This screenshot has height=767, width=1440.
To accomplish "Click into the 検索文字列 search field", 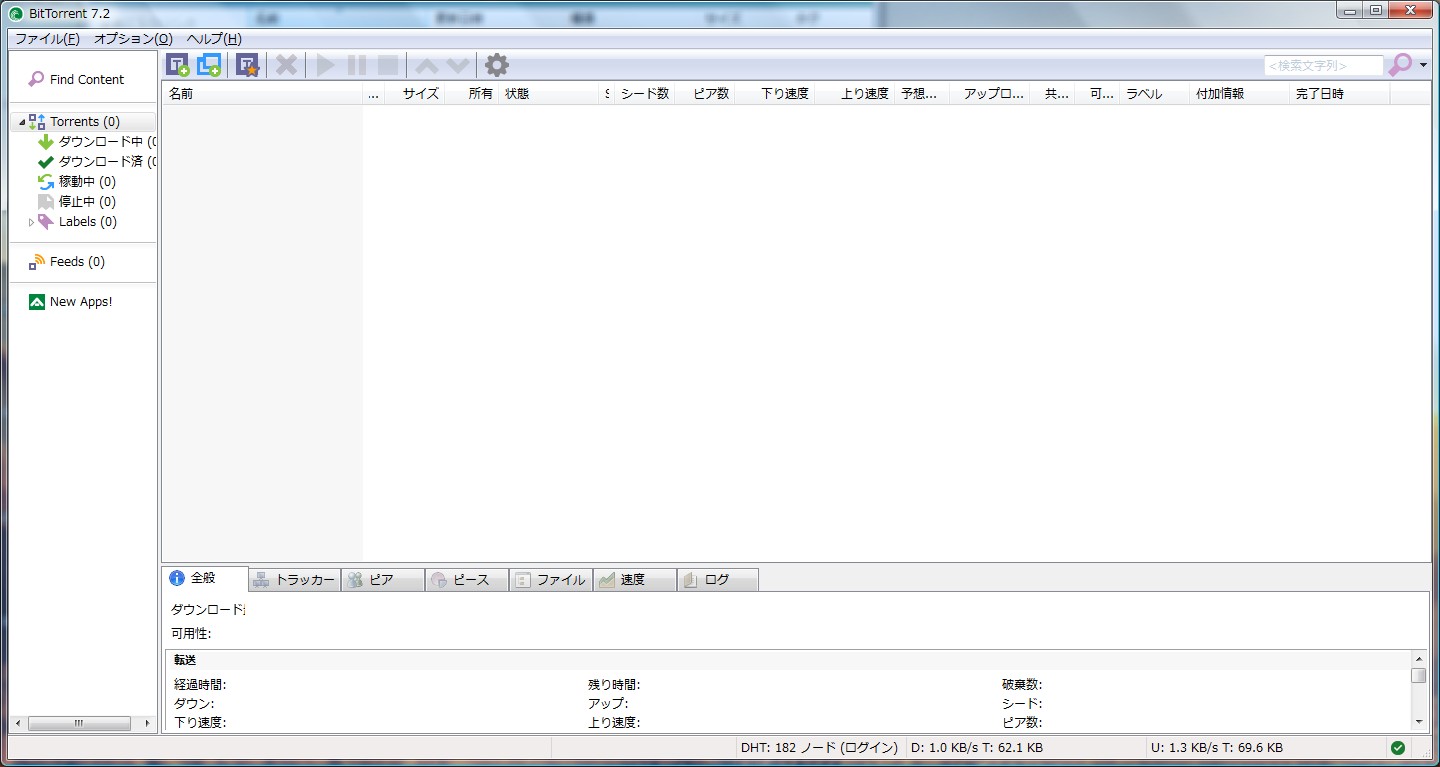I will 1324,65.
